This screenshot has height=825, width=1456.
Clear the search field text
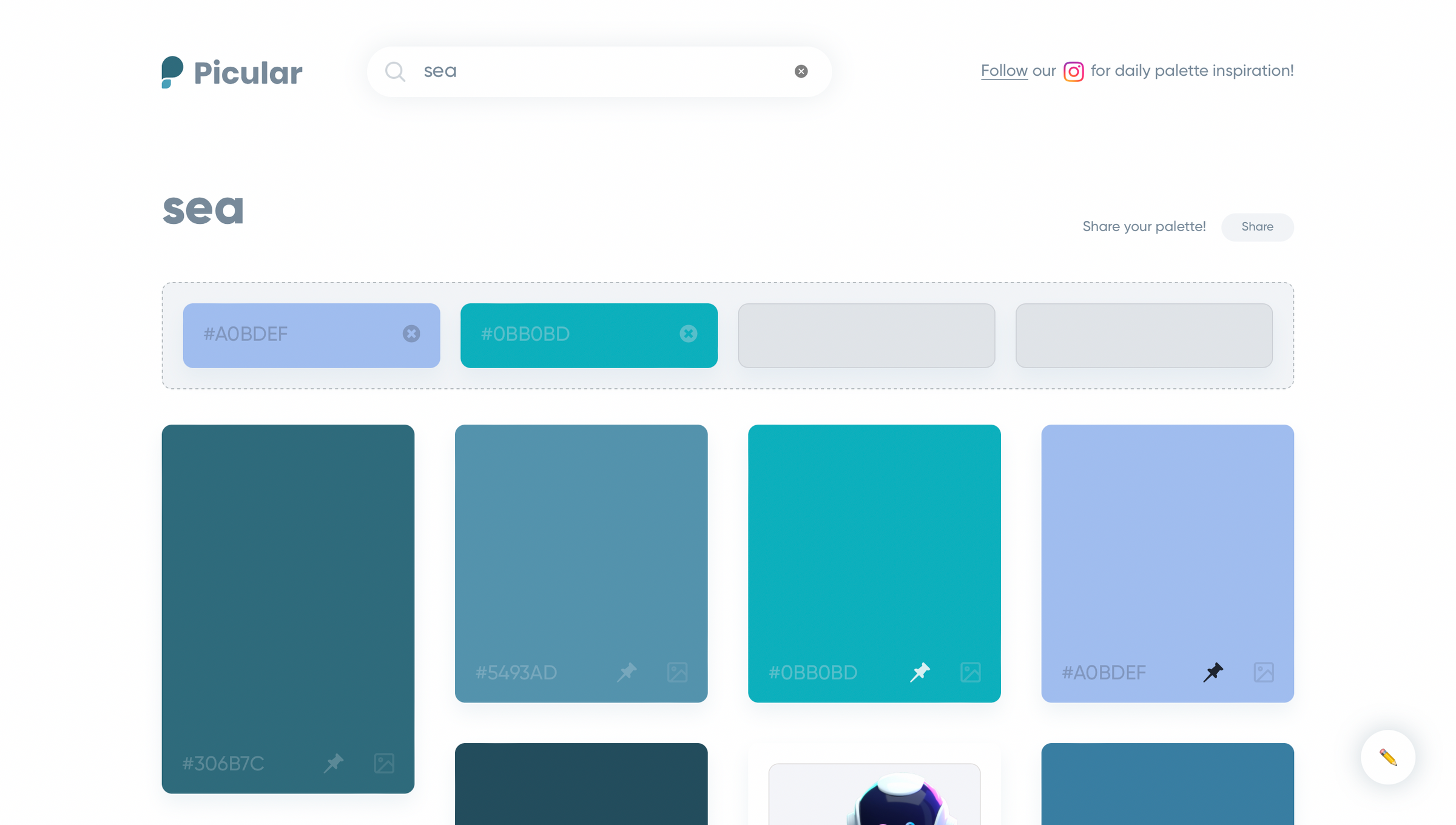pyautogui.click(x=801, y=72)
